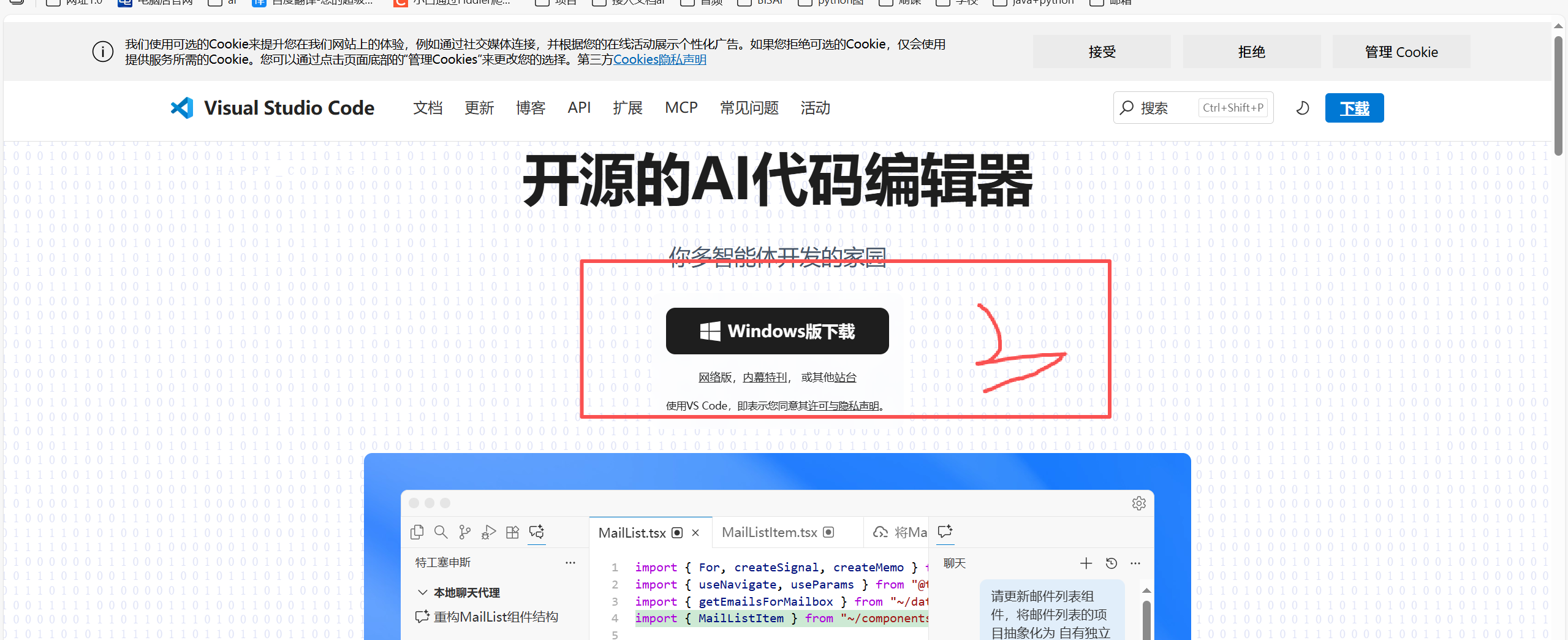This screenshot has width=1568, height=640.
Task: Click the page scrollbar up arrow
Action: pos(1558,26)
